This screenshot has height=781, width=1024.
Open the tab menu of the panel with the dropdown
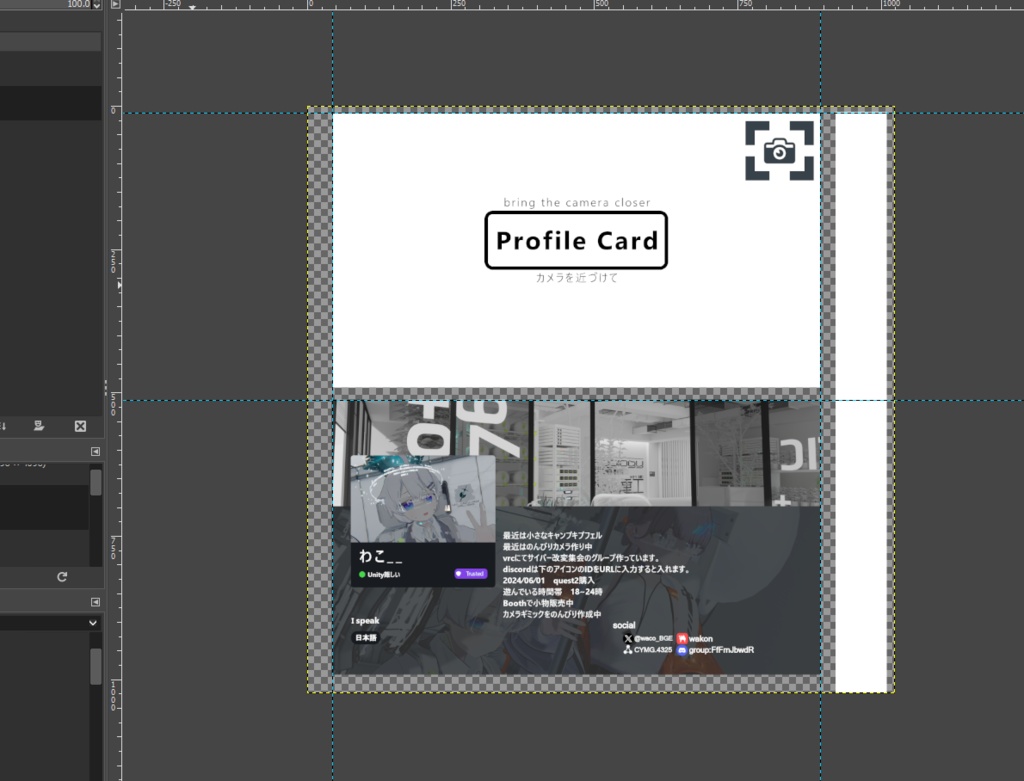coord(95,601)
